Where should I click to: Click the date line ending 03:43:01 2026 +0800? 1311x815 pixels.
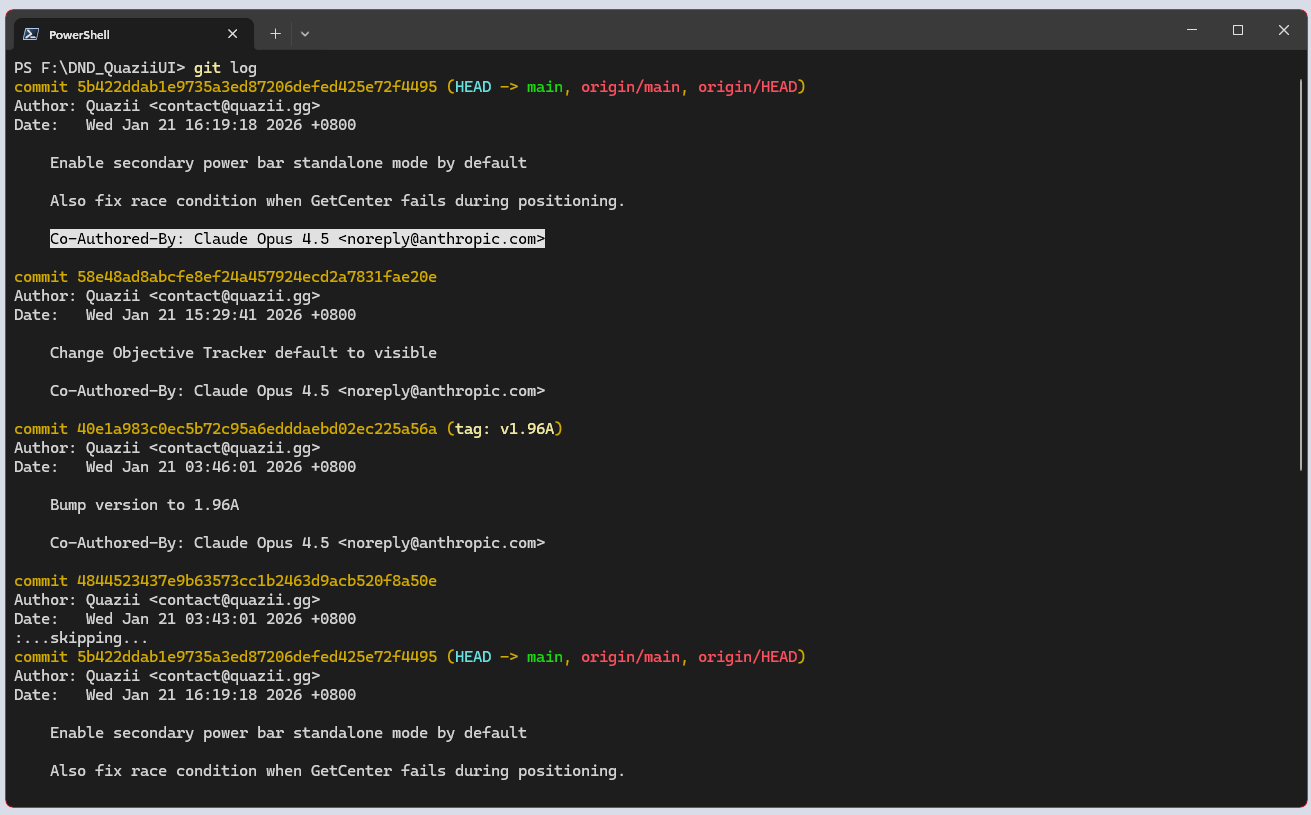tap(185, 619)
